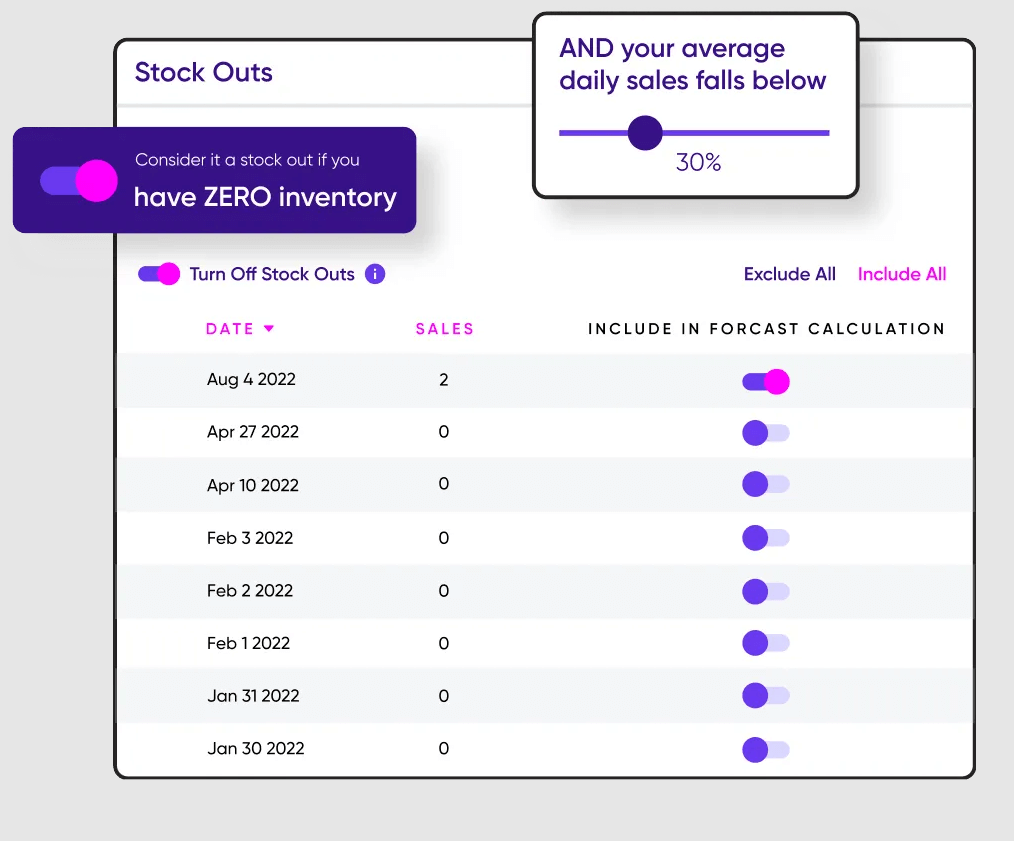The height and width of the screenshot is (841, 1014).
Task: Click the Include in Forcast Calculation header
Action: pyautogui.click(x=766, y=329)
